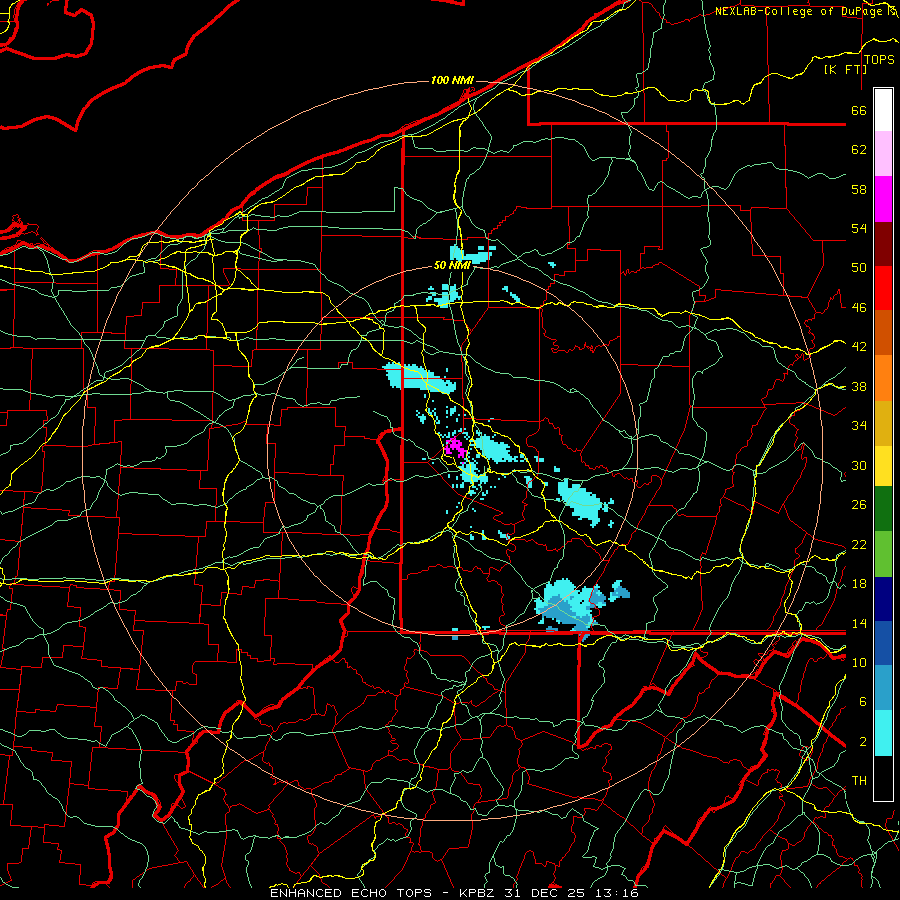Click the cyan swatch in the legend
Screen dimensions: 900x900
coord(883,733)
